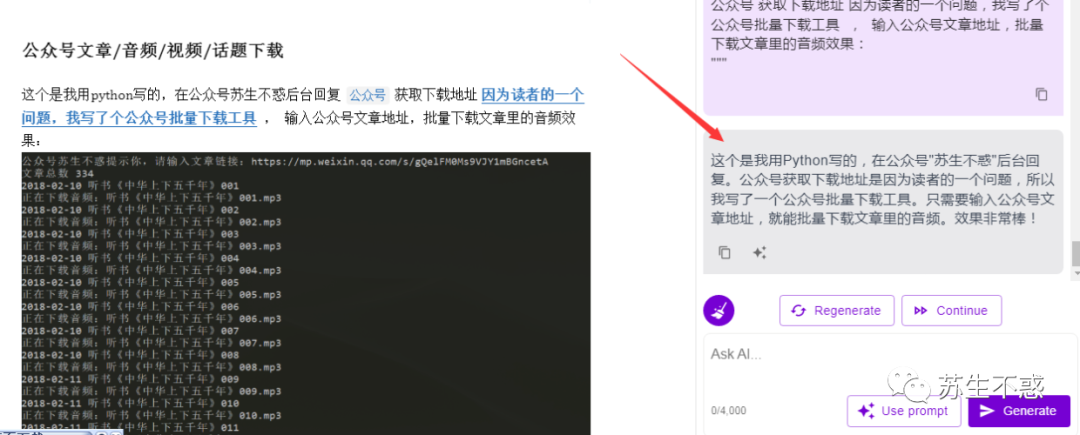Click the terminal screenshot image

(306, 293)
